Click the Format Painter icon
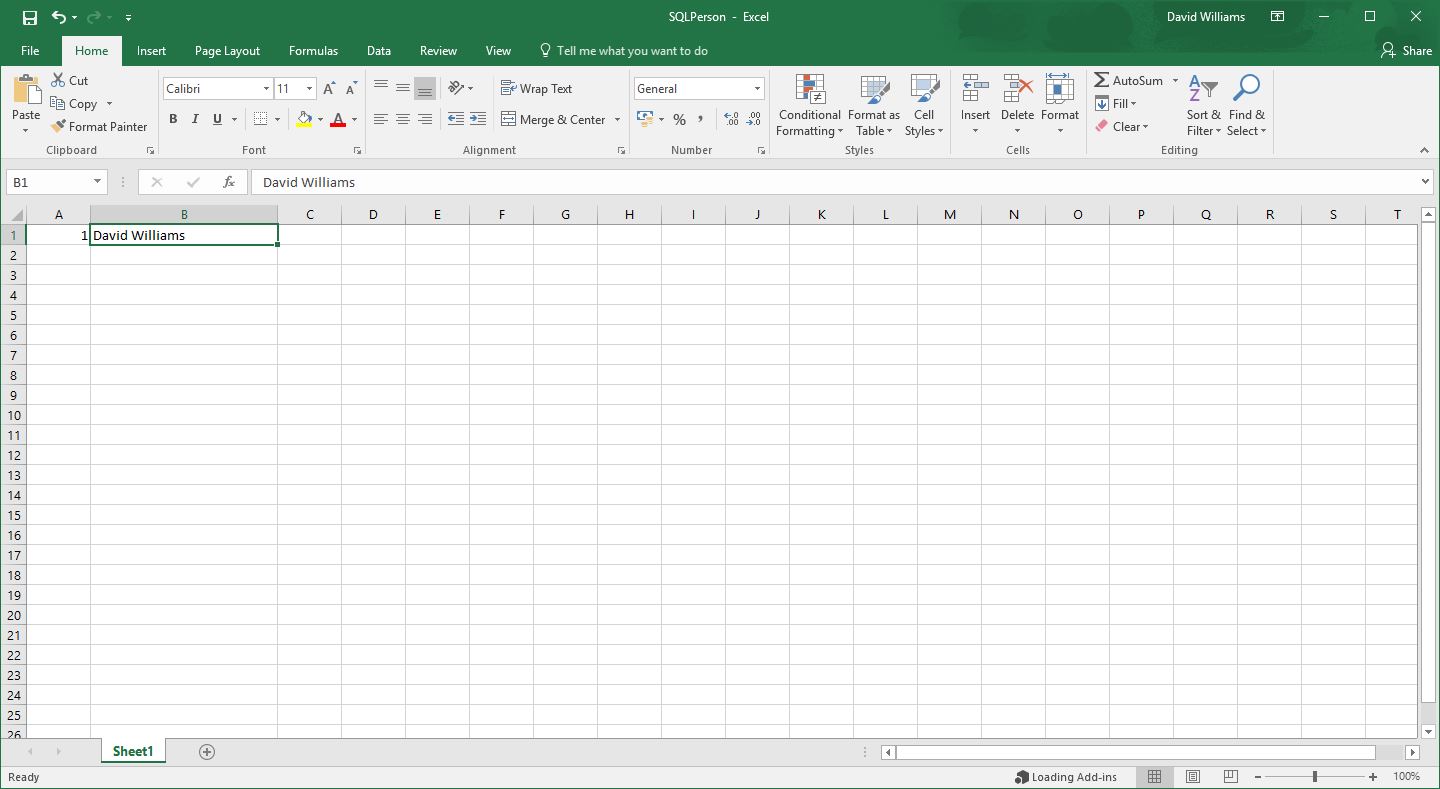The image size is (1440, 789). pos(60,127)
